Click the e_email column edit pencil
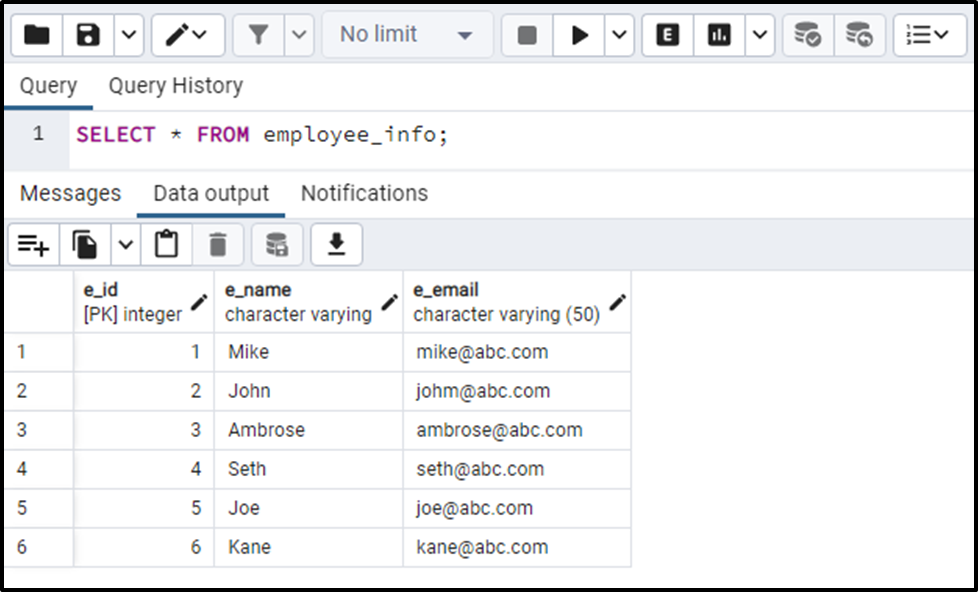Screen dimensions: 978x592 point(617,303)
